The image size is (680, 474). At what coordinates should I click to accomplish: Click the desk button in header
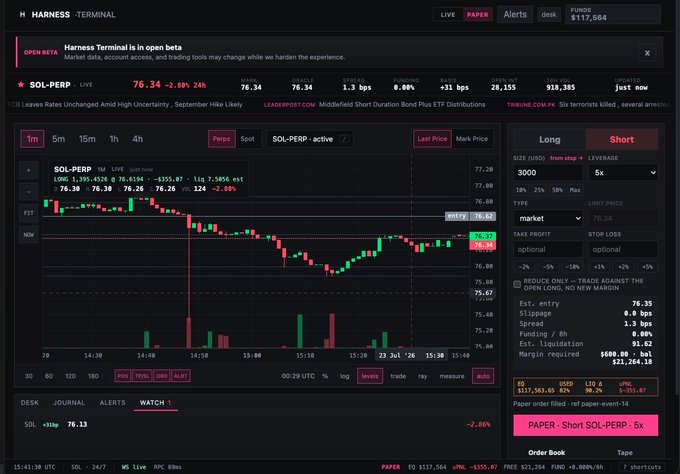(x=549, y=15)
